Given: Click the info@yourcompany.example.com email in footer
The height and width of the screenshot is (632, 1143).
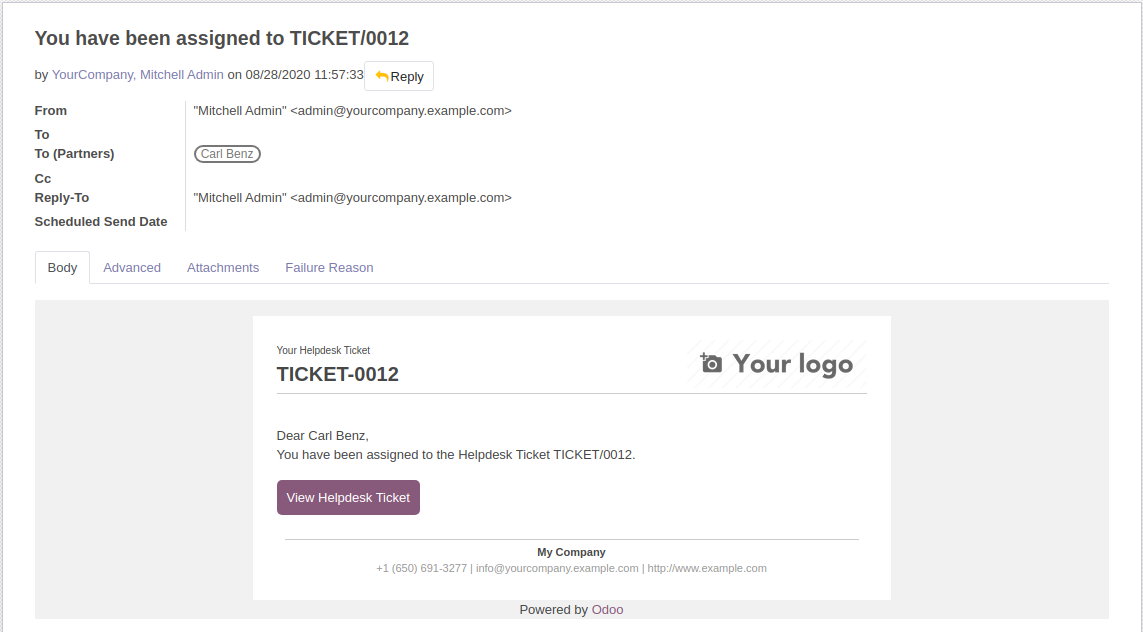Looking at the screenshot, I should point(557,568).
